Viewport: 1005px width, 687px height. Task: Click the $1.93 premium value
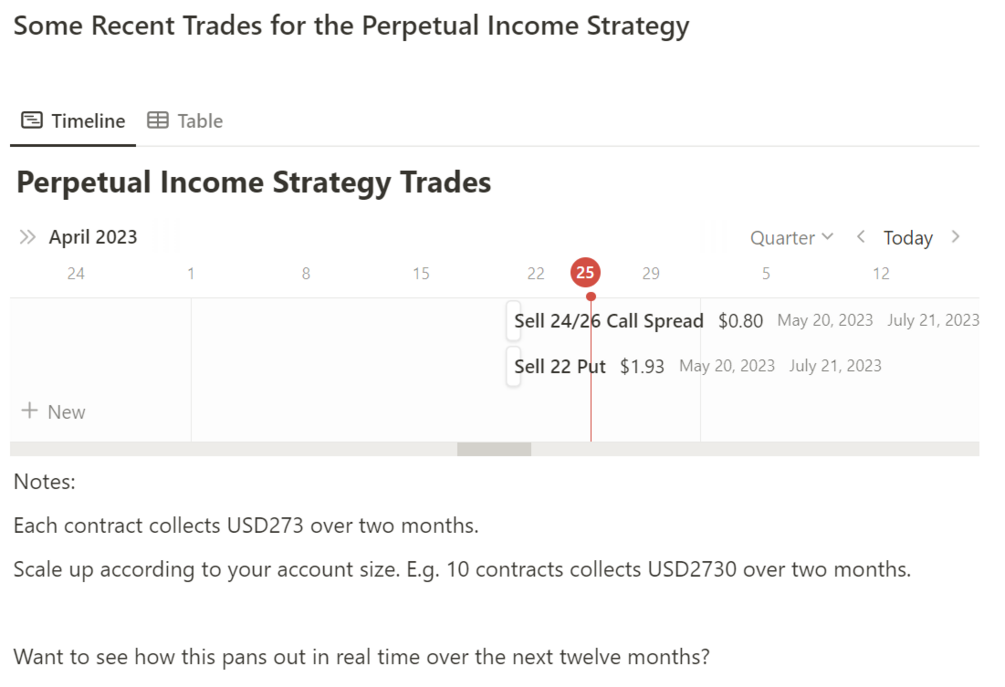click(642, 366)
